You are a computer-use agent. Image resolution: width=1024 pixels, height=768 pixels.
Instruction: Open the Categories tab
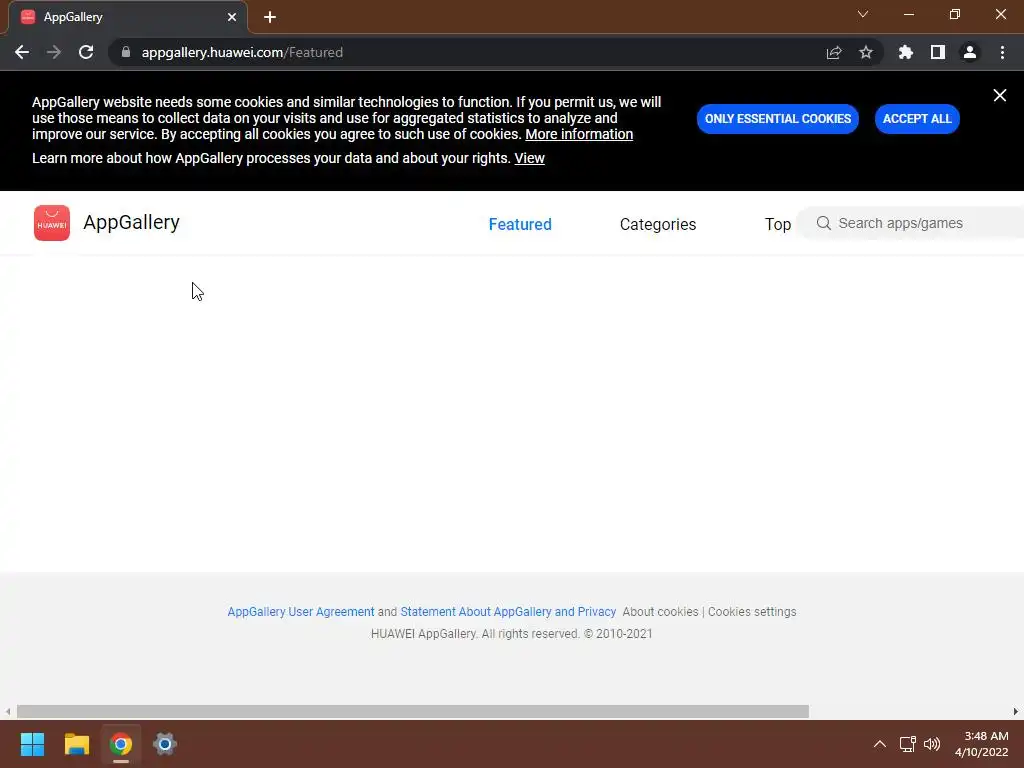pos(658,224)
